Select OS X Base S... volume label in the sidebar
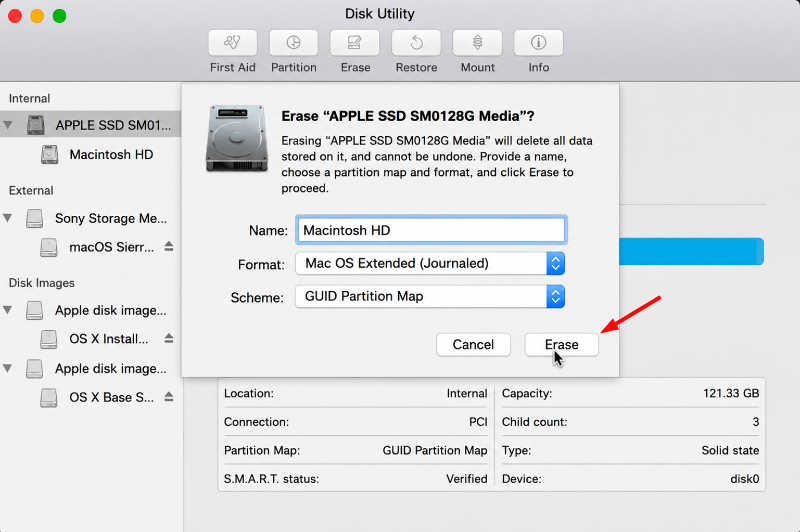This screenshot has width=800, height=532. (111, 397)
